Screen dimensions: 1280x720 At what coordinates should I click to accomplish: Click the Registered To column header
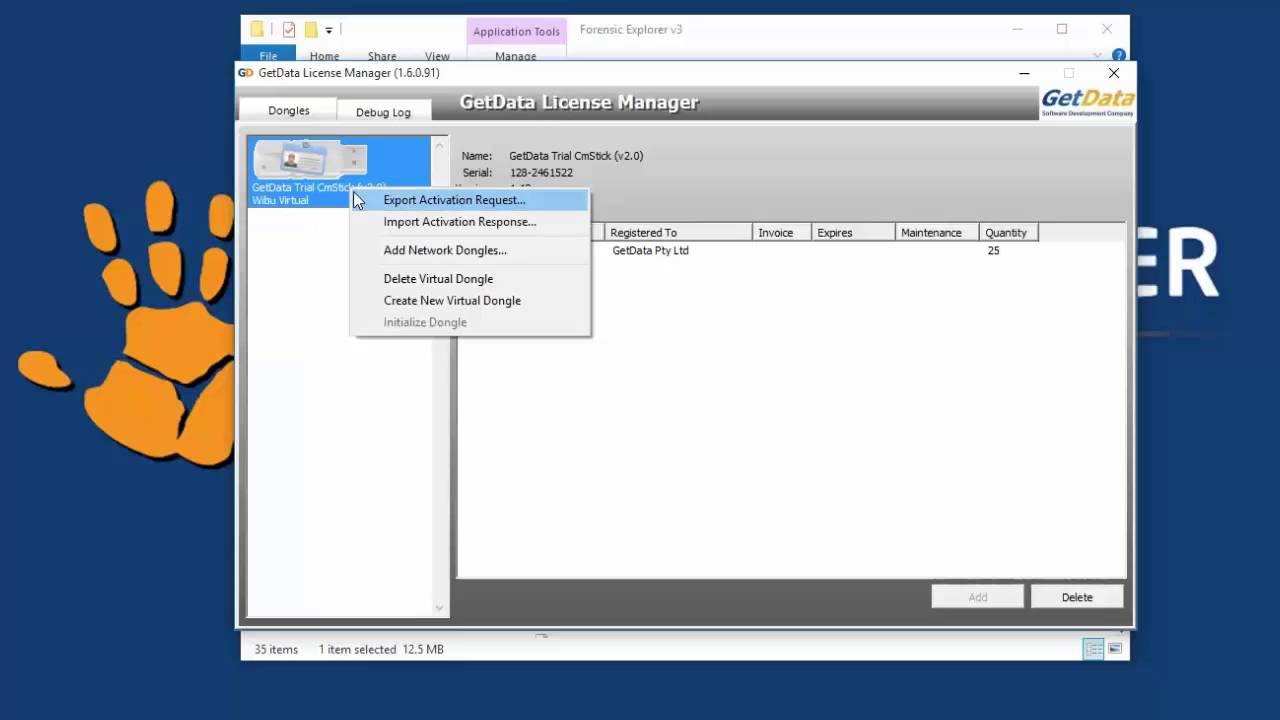point(678,233)
